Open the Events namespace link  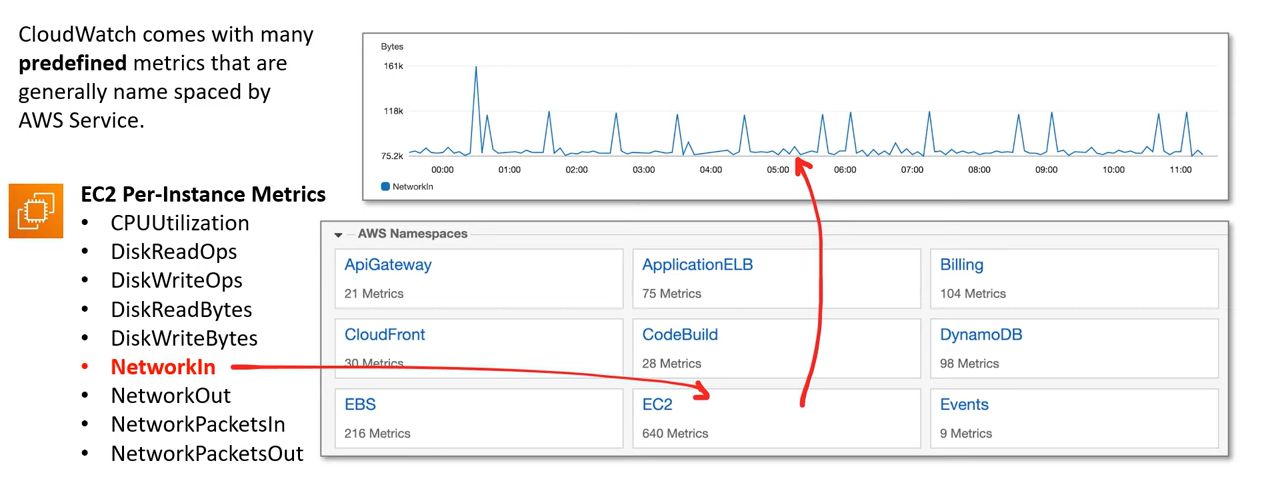(964, 404)
